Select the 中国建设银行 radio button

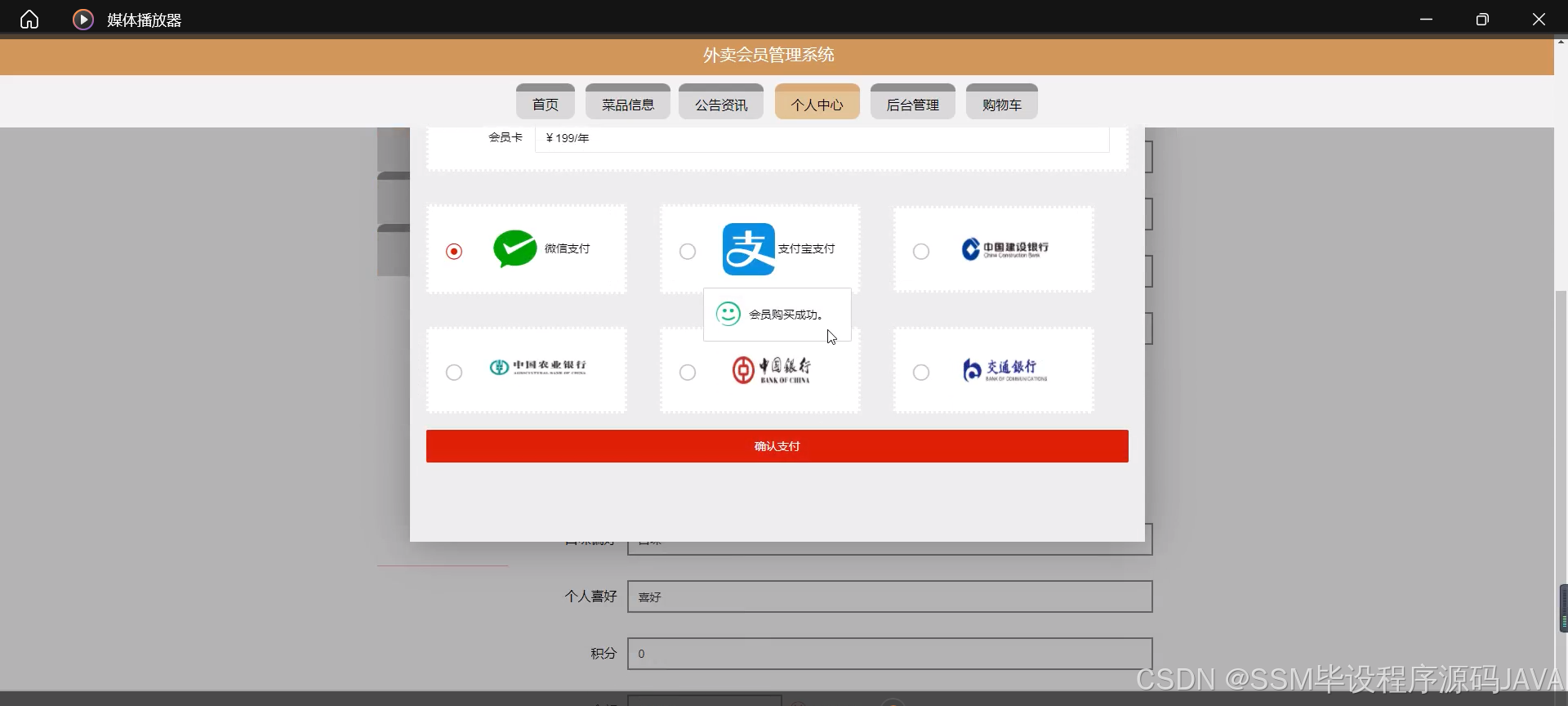921,251
